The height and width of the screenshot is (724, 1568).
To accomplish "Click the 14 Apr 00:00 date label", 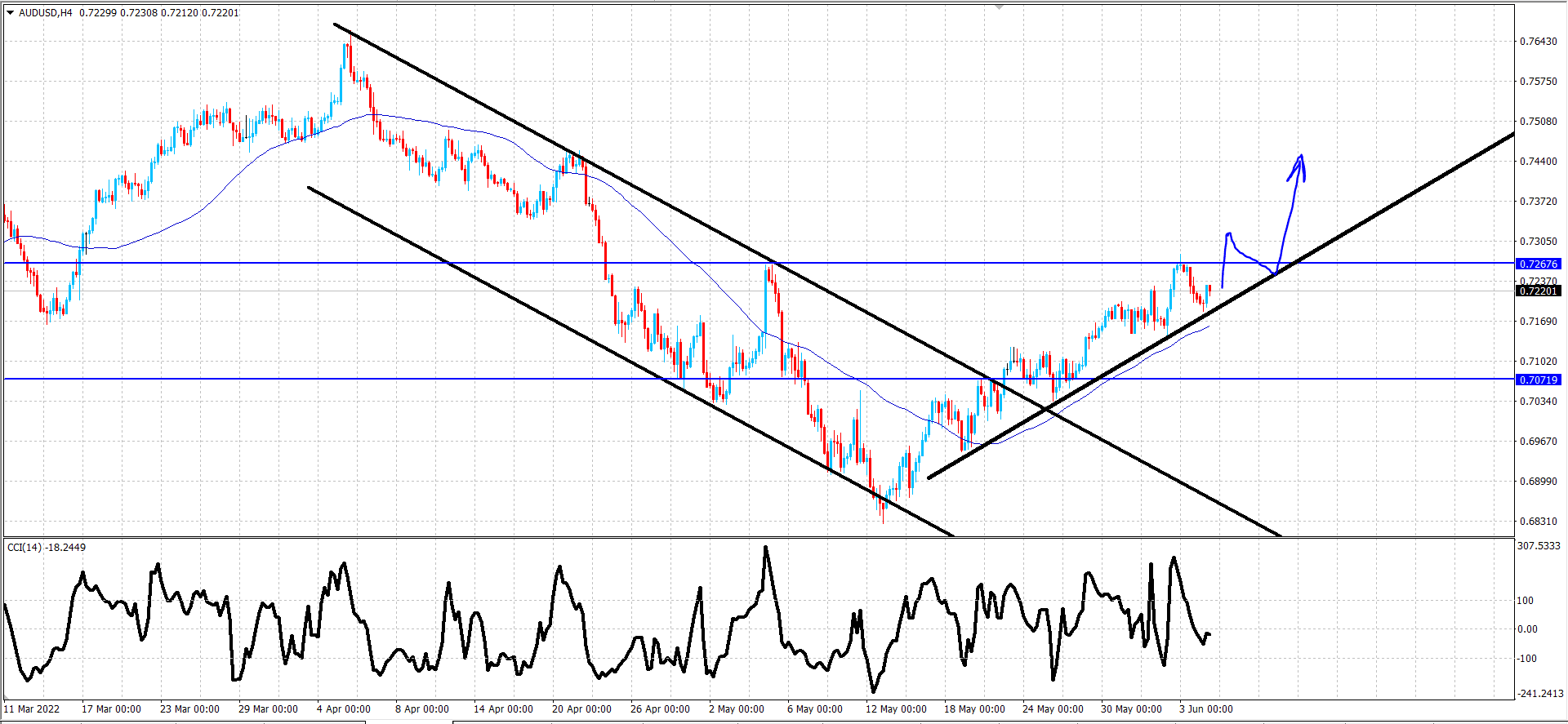I will 503,708.
